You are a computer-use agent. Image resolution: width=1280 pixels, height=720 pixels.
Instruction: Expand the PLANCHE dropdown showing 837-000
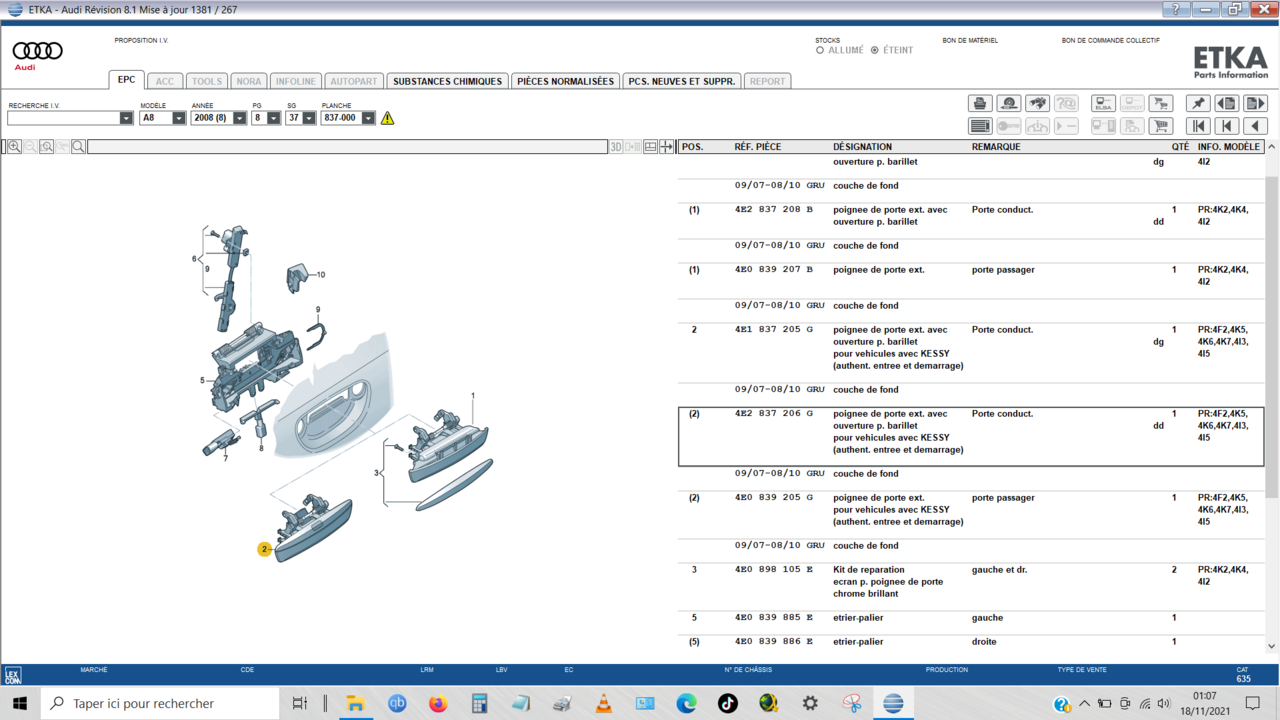coord(368,118)
